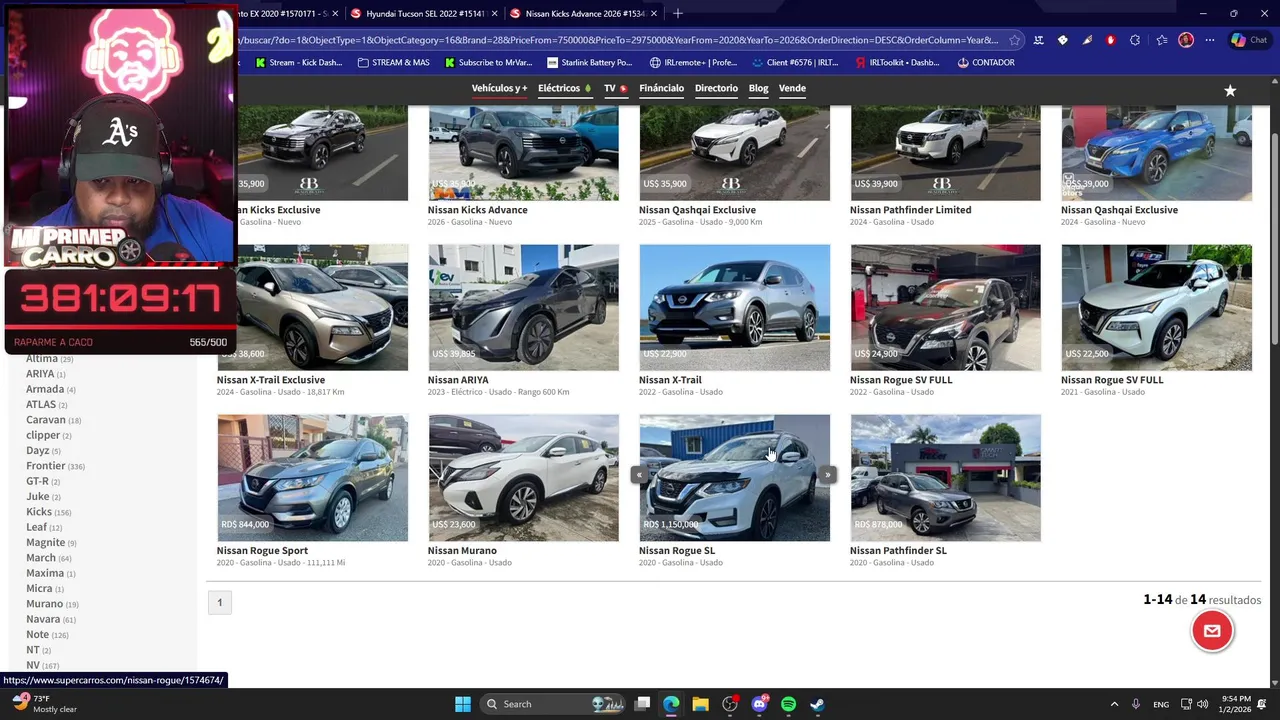Screen dimensions: 1280x720
Task: Click the microphone tray icon
Action: [1136, 704]
